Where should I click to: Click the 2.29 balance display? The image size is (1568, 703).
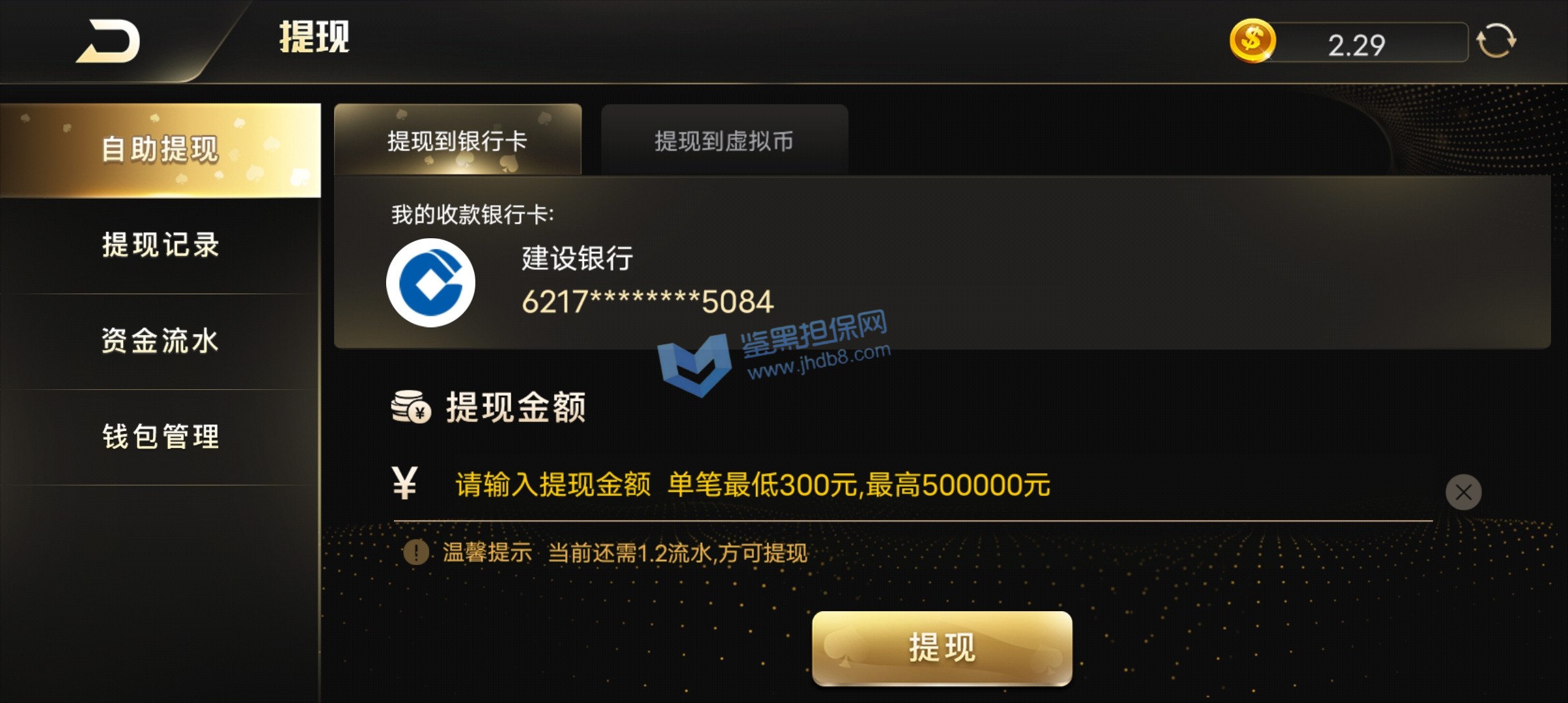(x=1356, y=44)
